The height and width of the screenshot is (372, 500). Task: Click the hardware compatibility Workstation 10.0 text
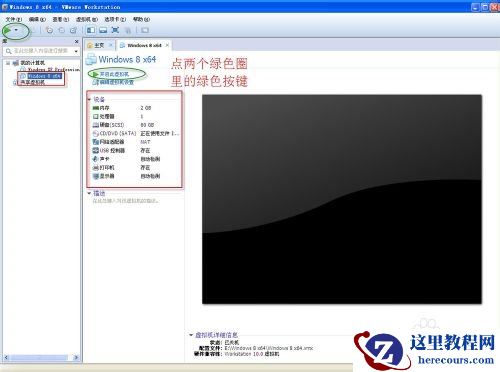(251, 354)
